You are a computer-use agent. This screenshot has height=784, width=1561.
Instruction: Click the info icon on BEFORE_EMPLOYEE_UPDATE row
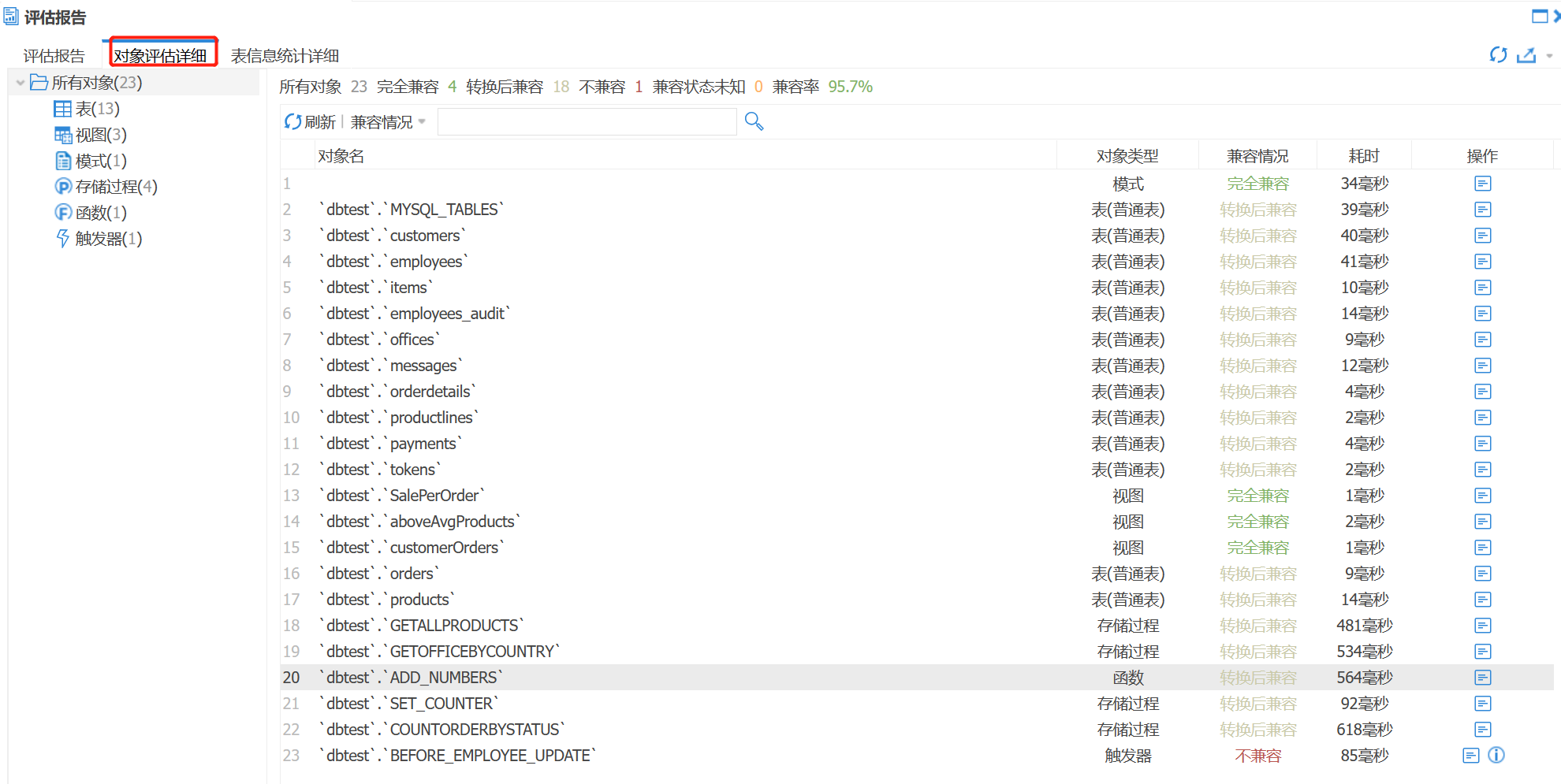point(1496,755)
